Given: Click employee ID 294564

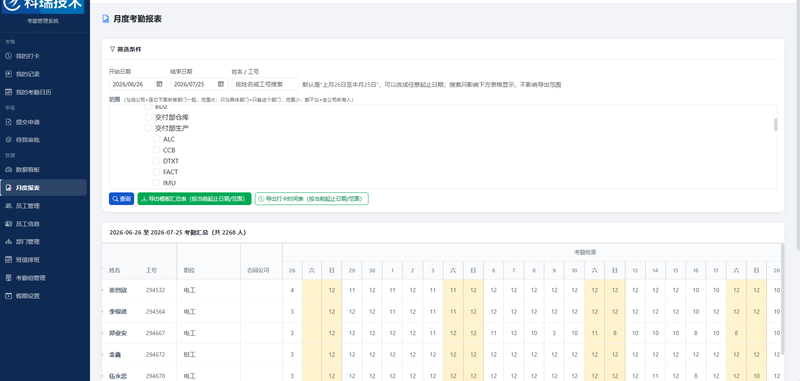Looking at the screenshot, I should click(155, 312).
